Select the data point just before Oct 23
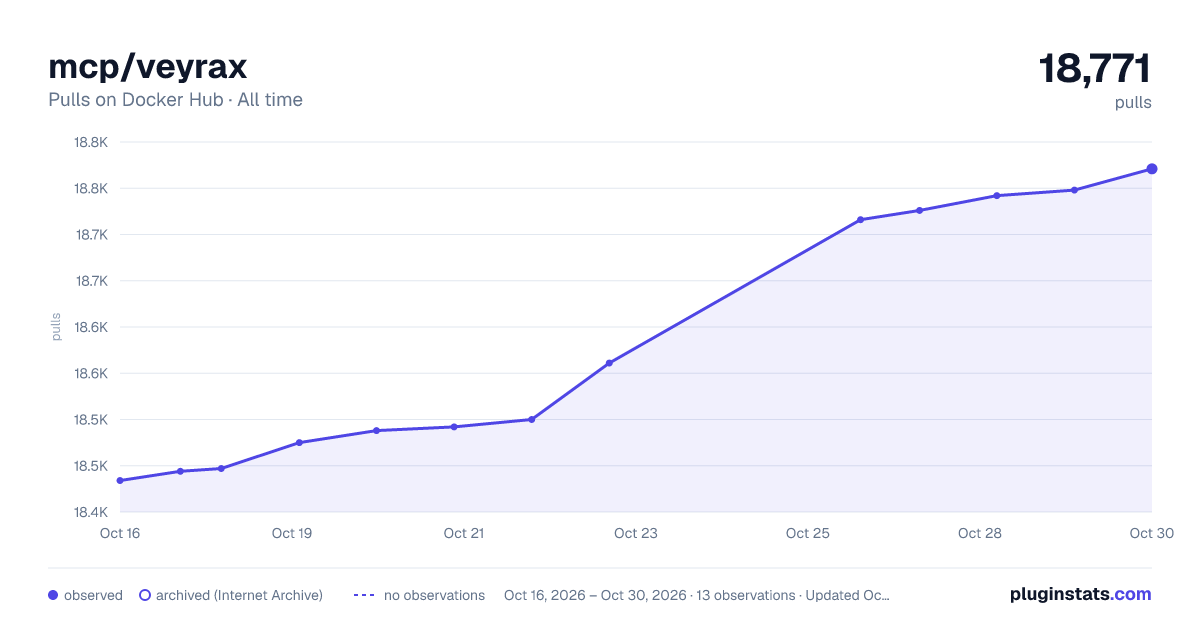This screenshot has width=1200, height=630. tap(609, 363)
